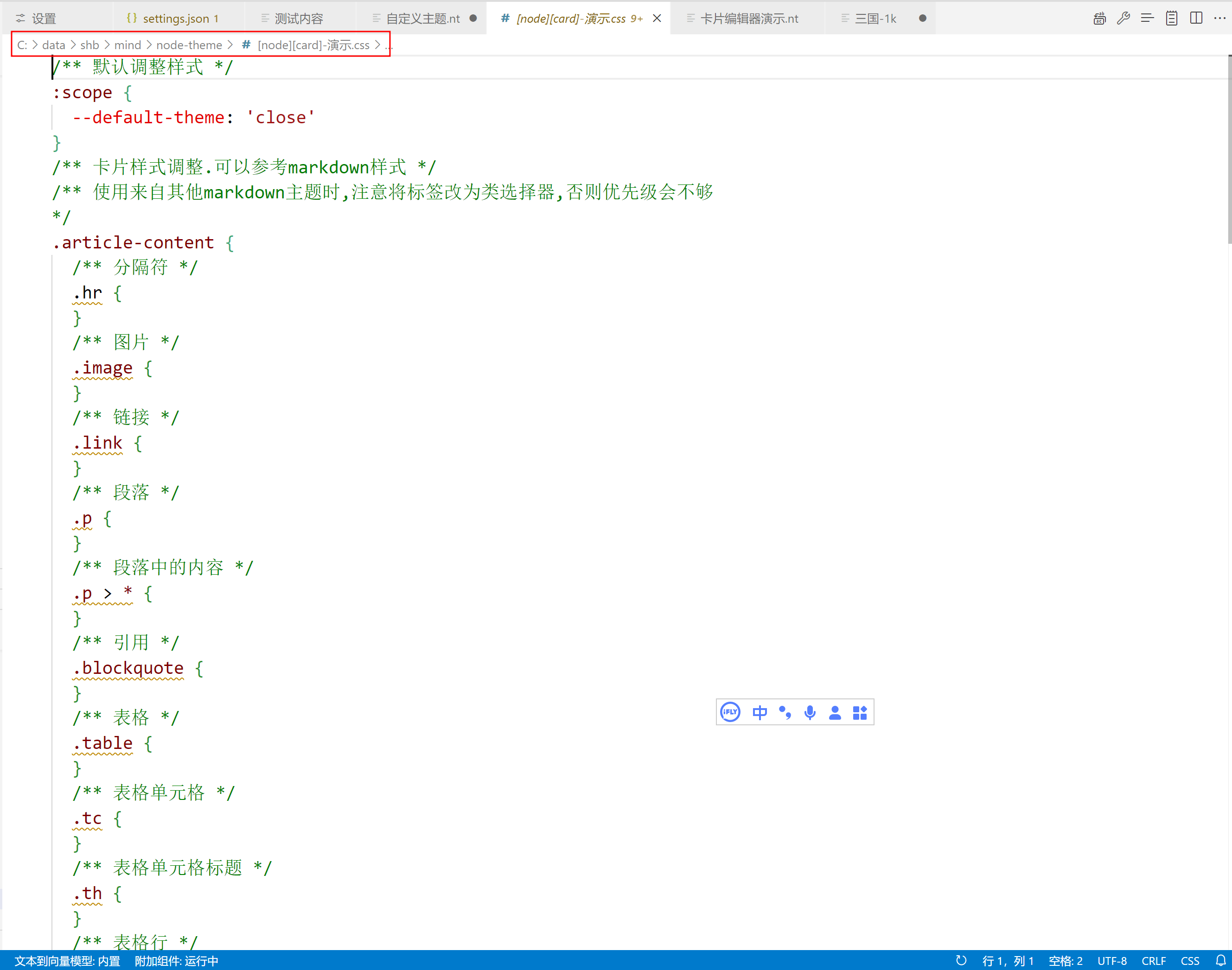1232x970 pixels.
Task: Open the more actions ellipsis menu
Action: point(1219,18)
